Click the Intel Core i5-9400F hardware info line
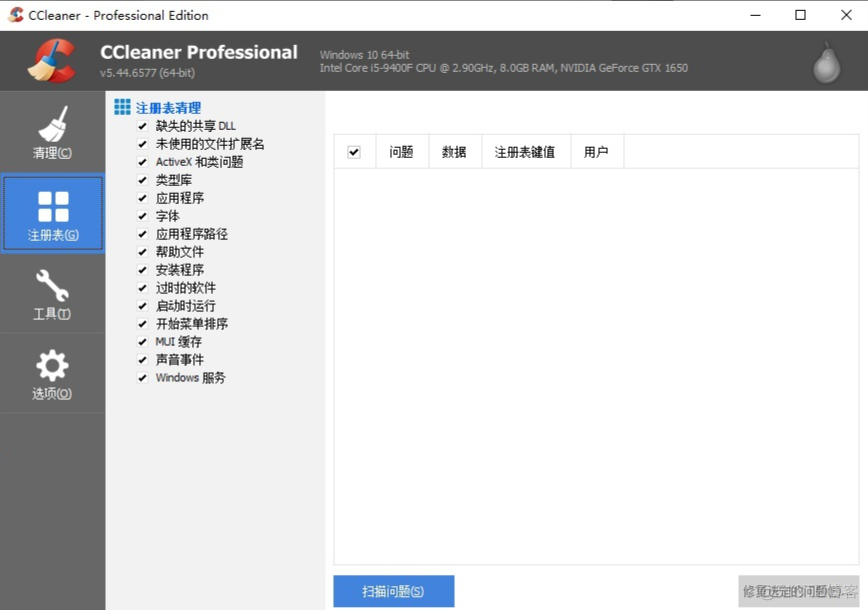 [x=504, y=68]
